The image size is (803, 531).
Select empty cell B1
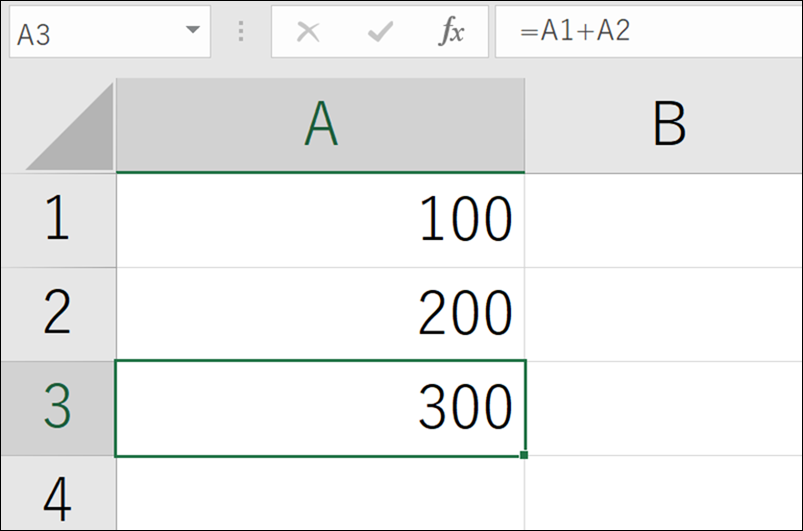coord(664,220)
